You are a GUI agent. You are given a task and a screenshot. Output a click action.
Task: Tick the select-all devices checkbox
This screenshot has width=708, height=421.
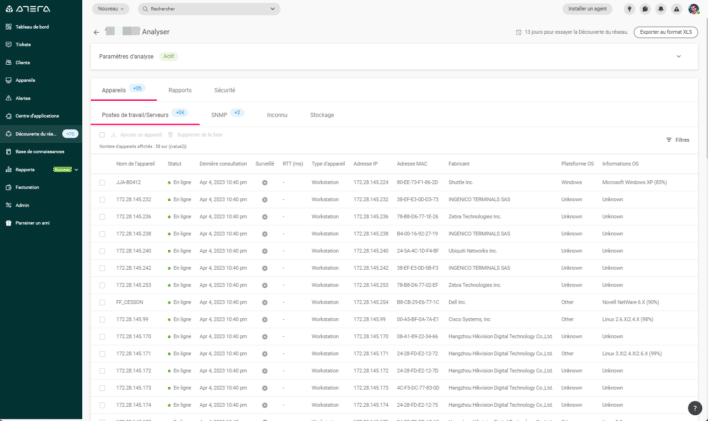tap(102, 134)
